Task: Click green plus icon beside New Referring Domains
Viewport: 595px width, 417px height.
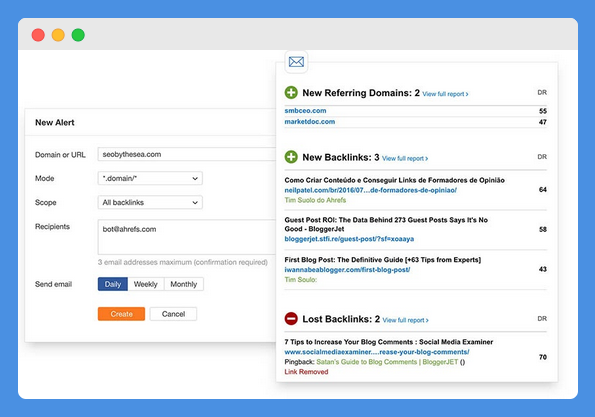Action: point(291,92)
